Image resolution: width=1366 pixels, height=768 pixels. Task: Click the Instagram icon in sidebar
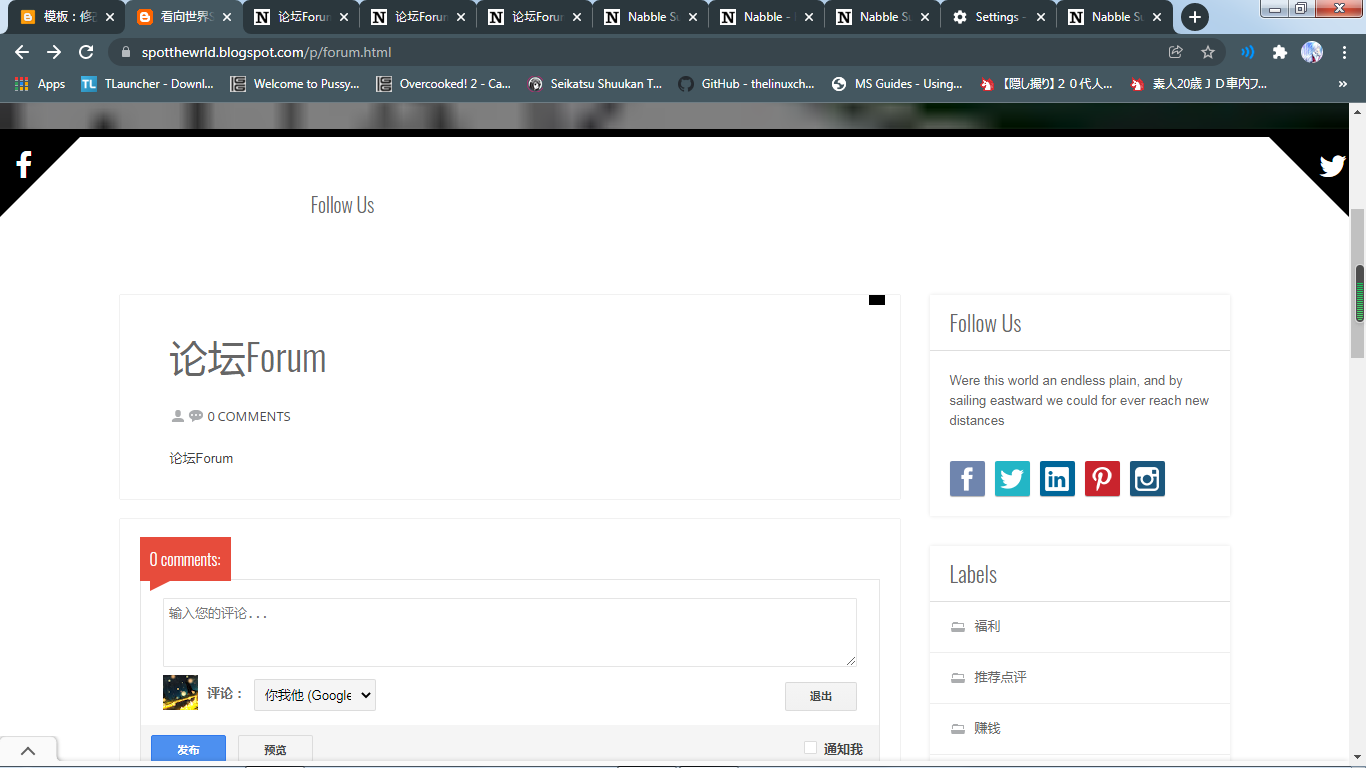[x=1147, y=479]
